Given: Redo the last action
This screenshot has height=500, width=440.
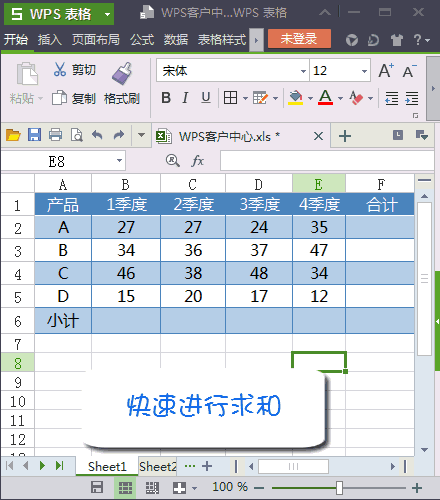Looking at the screenshot, I should click(119, 135).
